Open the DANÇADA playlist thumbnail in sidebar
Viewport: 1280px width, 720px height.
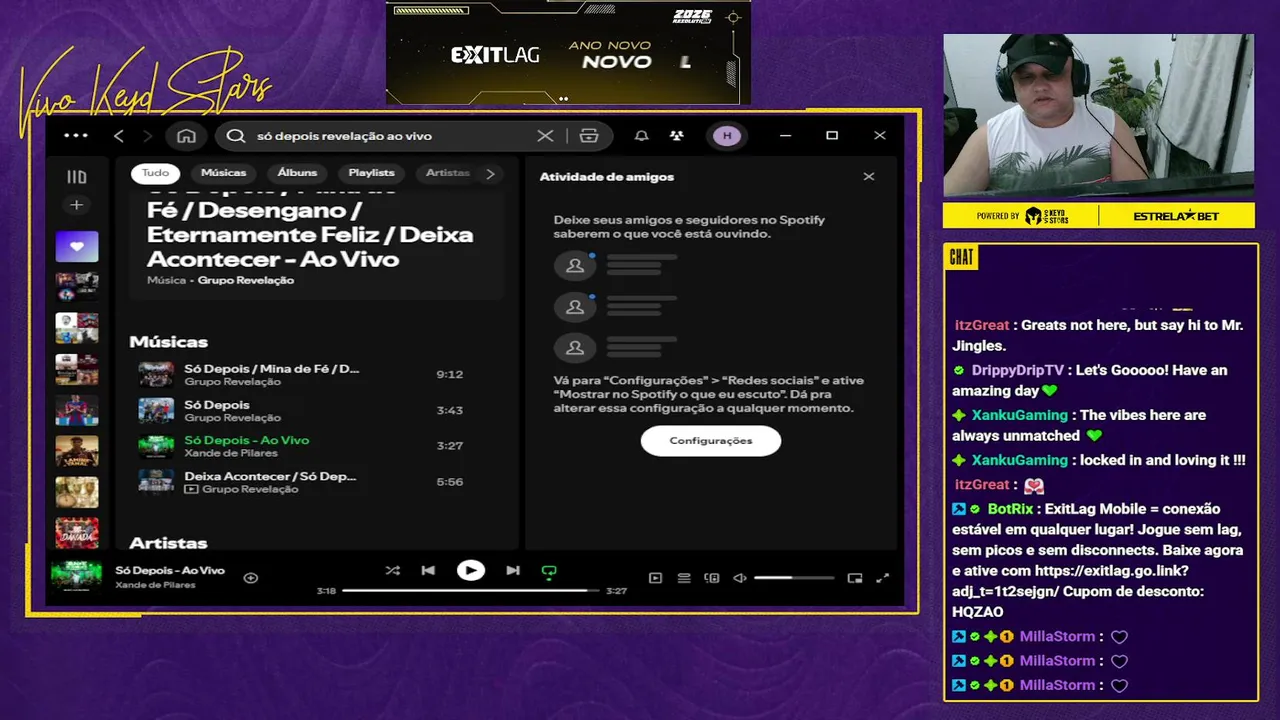click(77, 532)
